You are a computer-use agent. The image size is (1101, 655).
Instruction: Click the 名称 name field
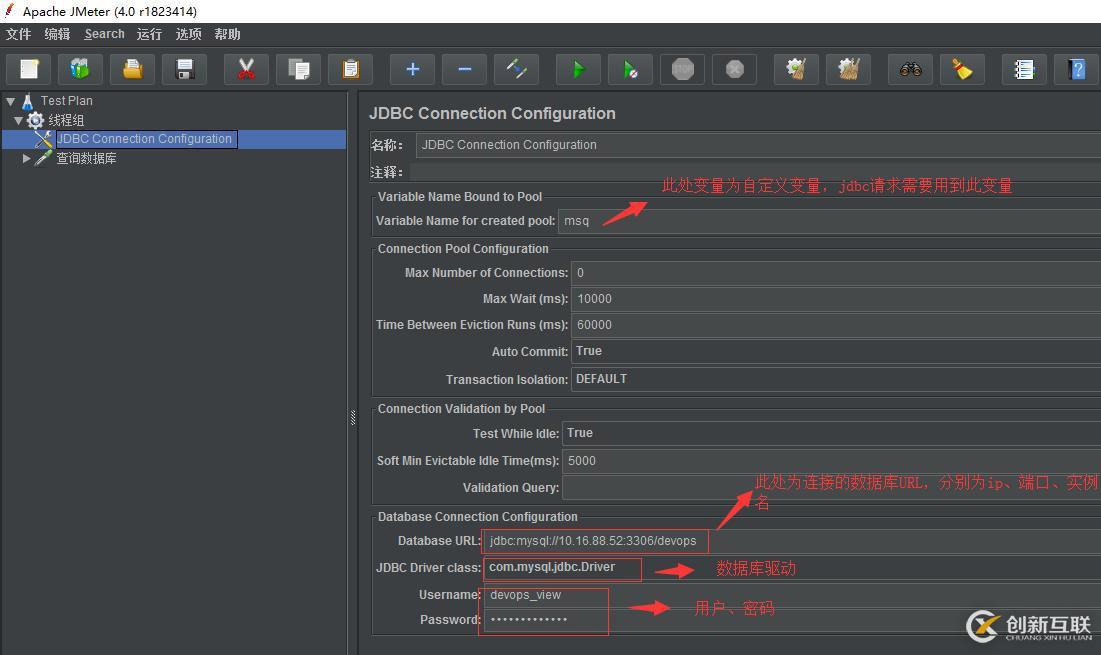click(x=758, y=145)
